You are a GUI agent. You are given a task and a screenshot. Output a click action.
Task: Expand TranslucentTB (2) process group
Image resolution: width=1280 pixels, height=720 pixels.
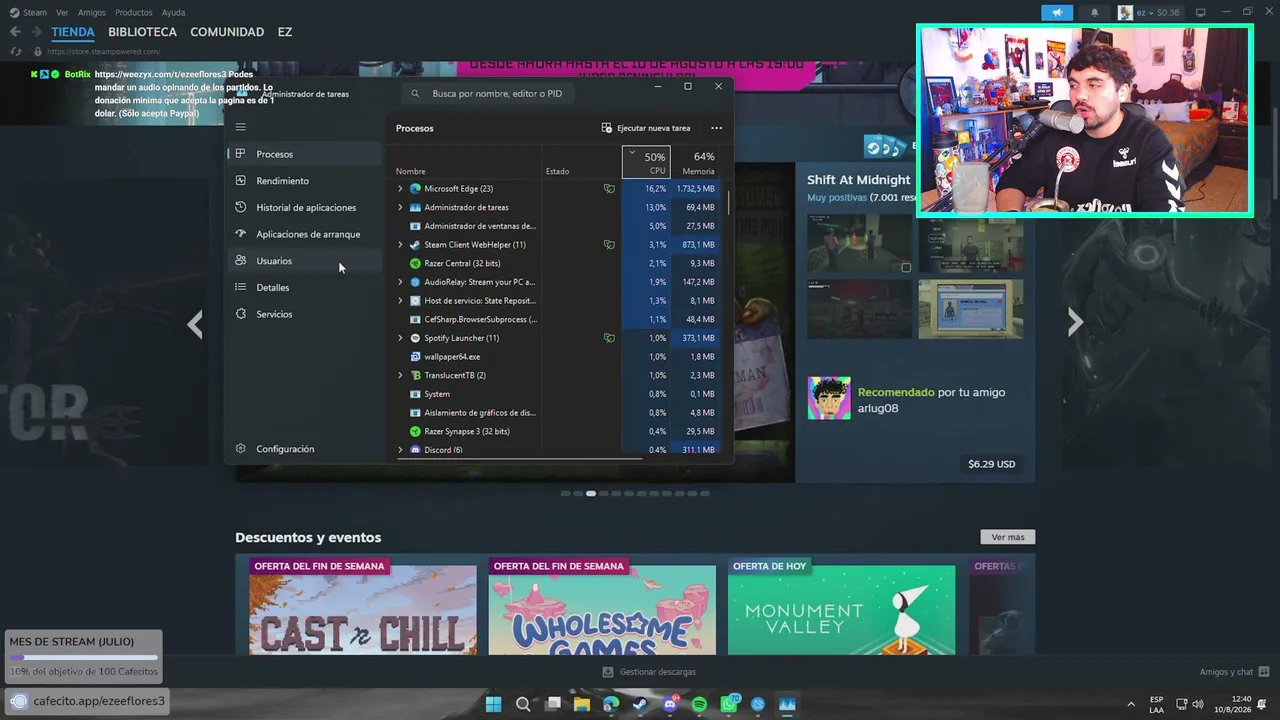[x=400, y=375]
